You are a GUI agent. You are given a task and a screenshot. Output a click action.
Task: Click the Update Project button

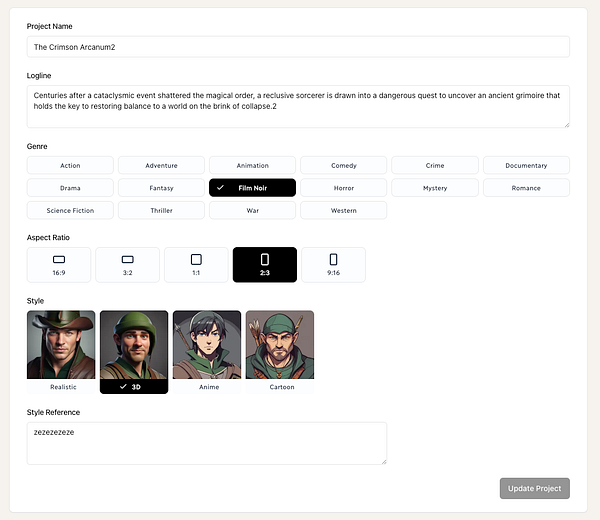point(535,488)
